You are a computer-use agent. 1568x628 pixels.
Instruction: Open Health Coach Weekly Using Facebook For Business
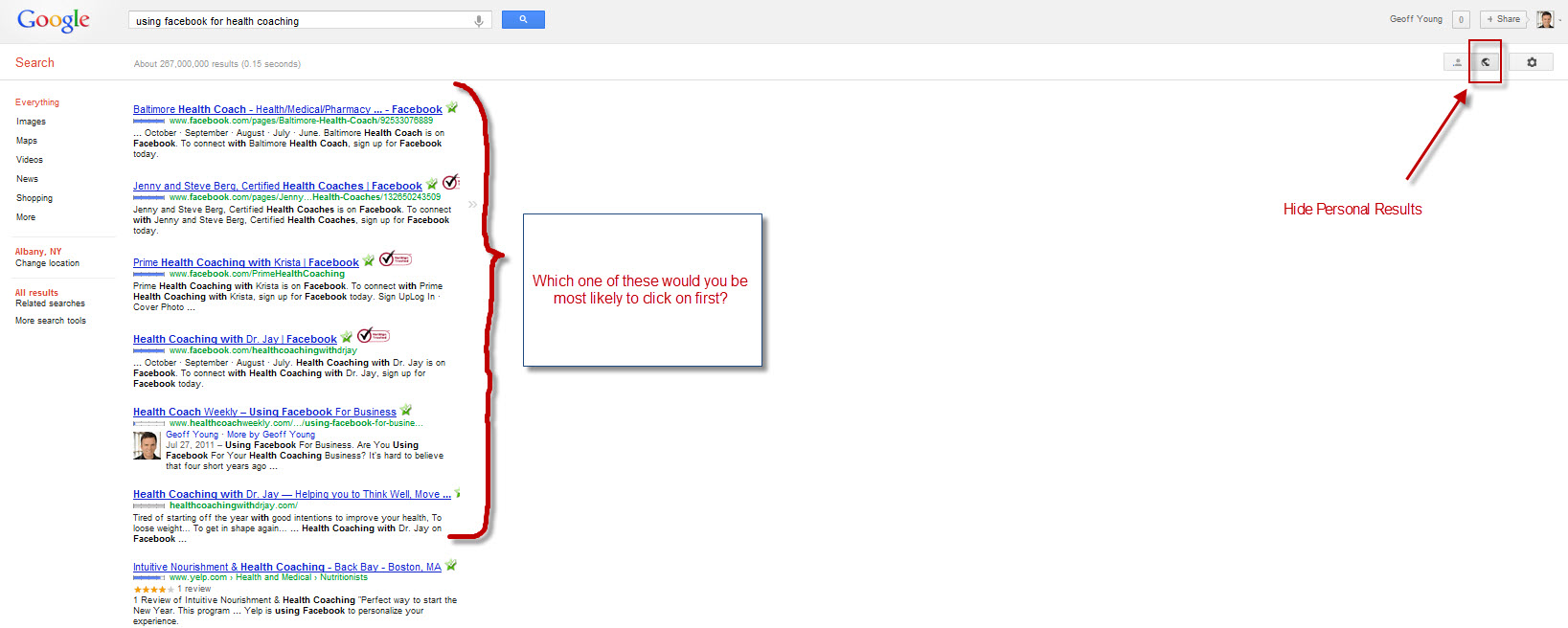[x=264, y=412]
